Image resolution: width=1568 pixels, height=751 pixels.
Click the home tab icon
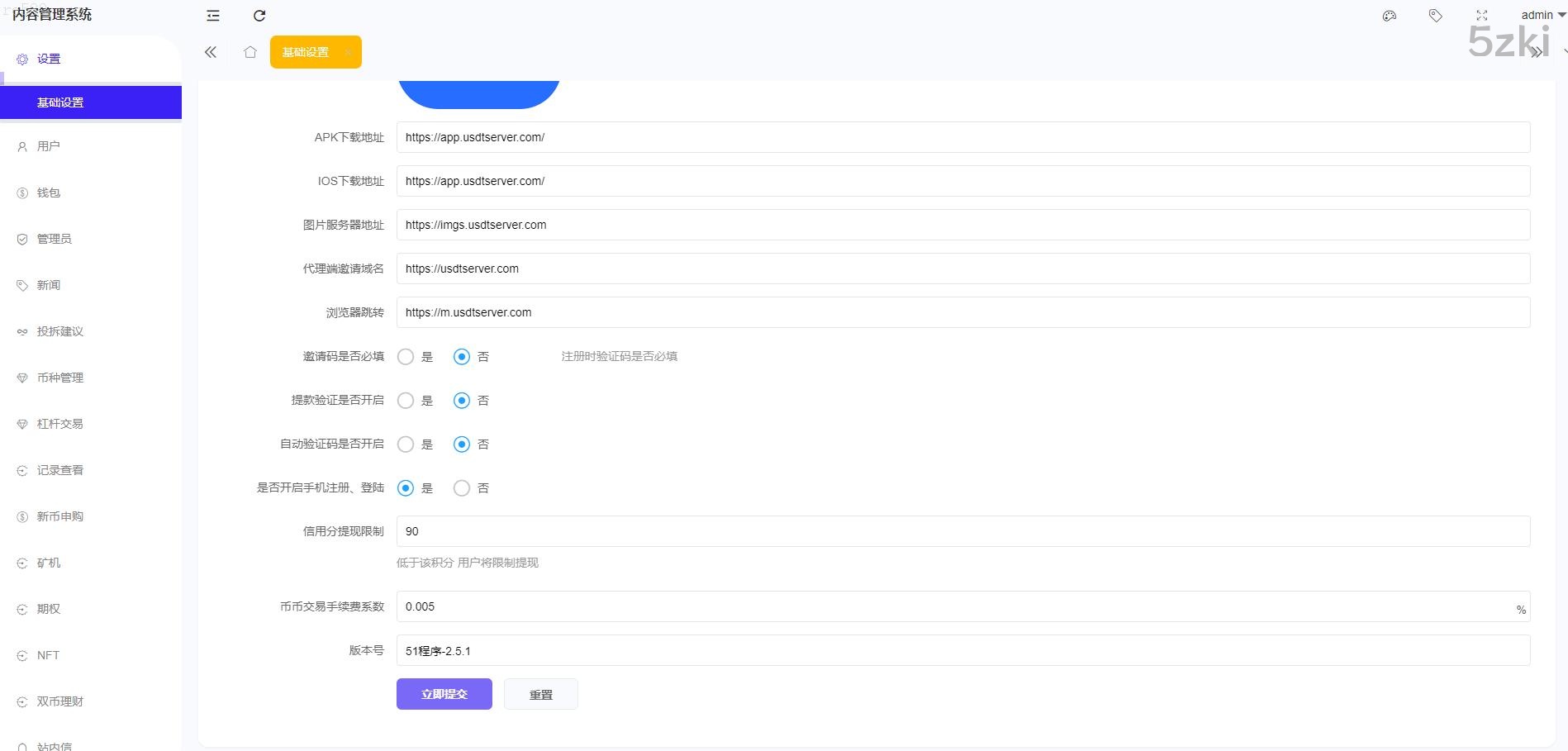pos(250,52)
